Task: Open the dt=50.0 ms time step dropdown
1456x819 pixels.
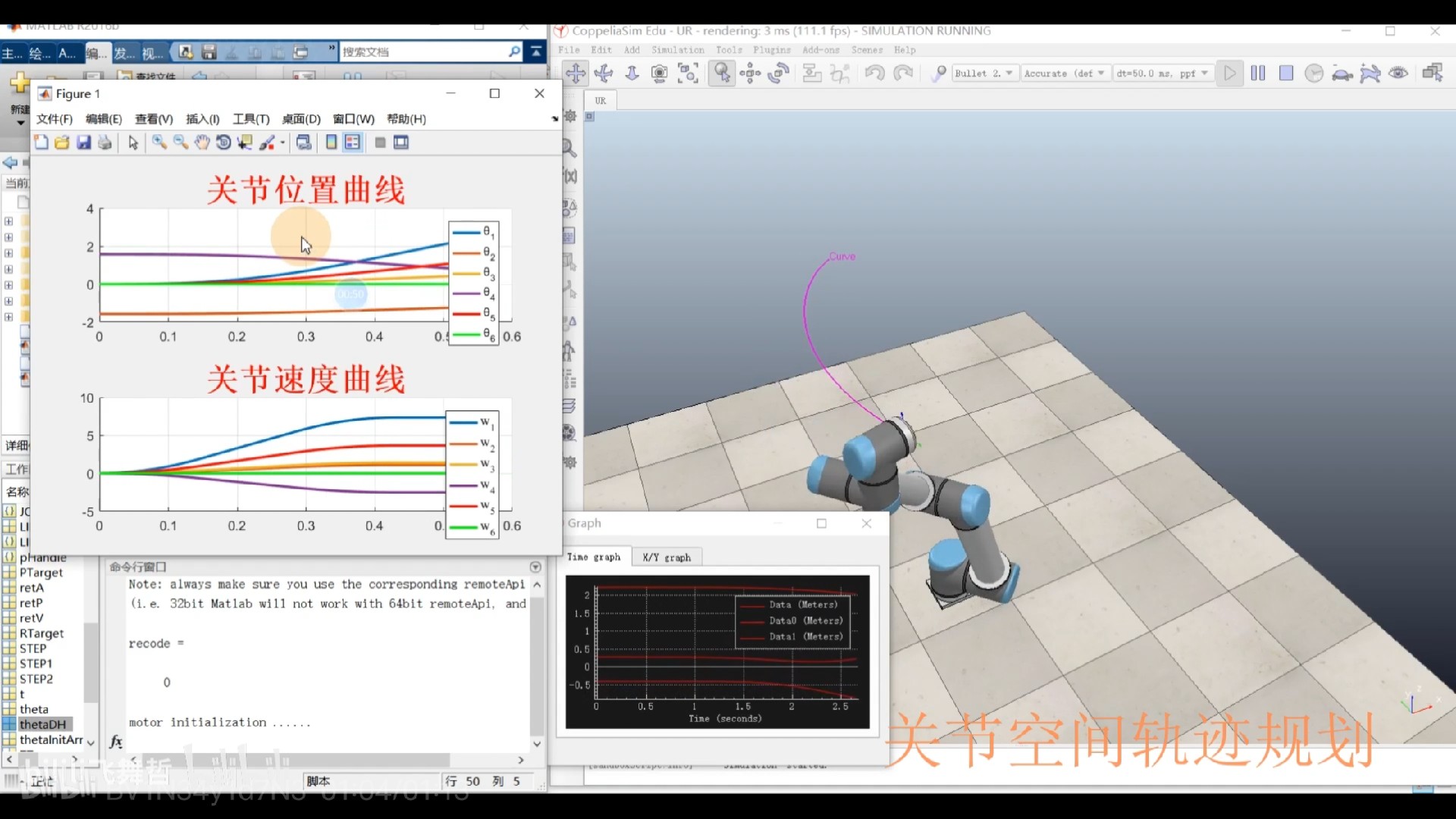Action: (x=1162, y=73)
